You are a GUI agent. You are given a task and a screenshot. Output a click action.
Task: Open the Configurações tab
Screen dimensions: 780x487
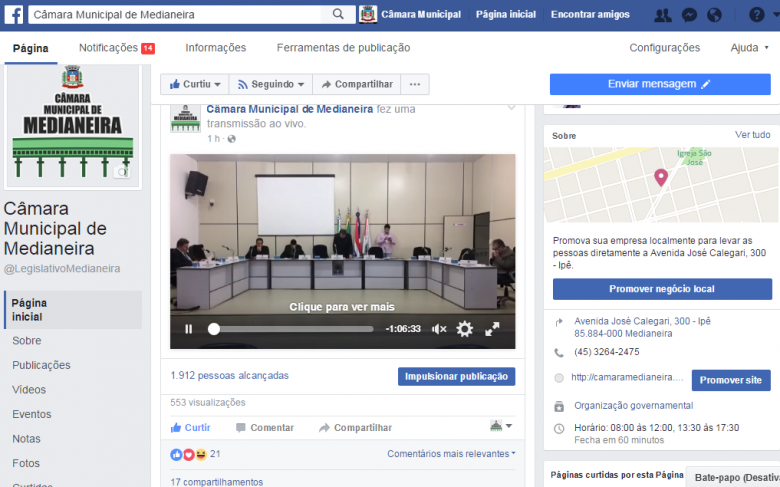[665, 48]
